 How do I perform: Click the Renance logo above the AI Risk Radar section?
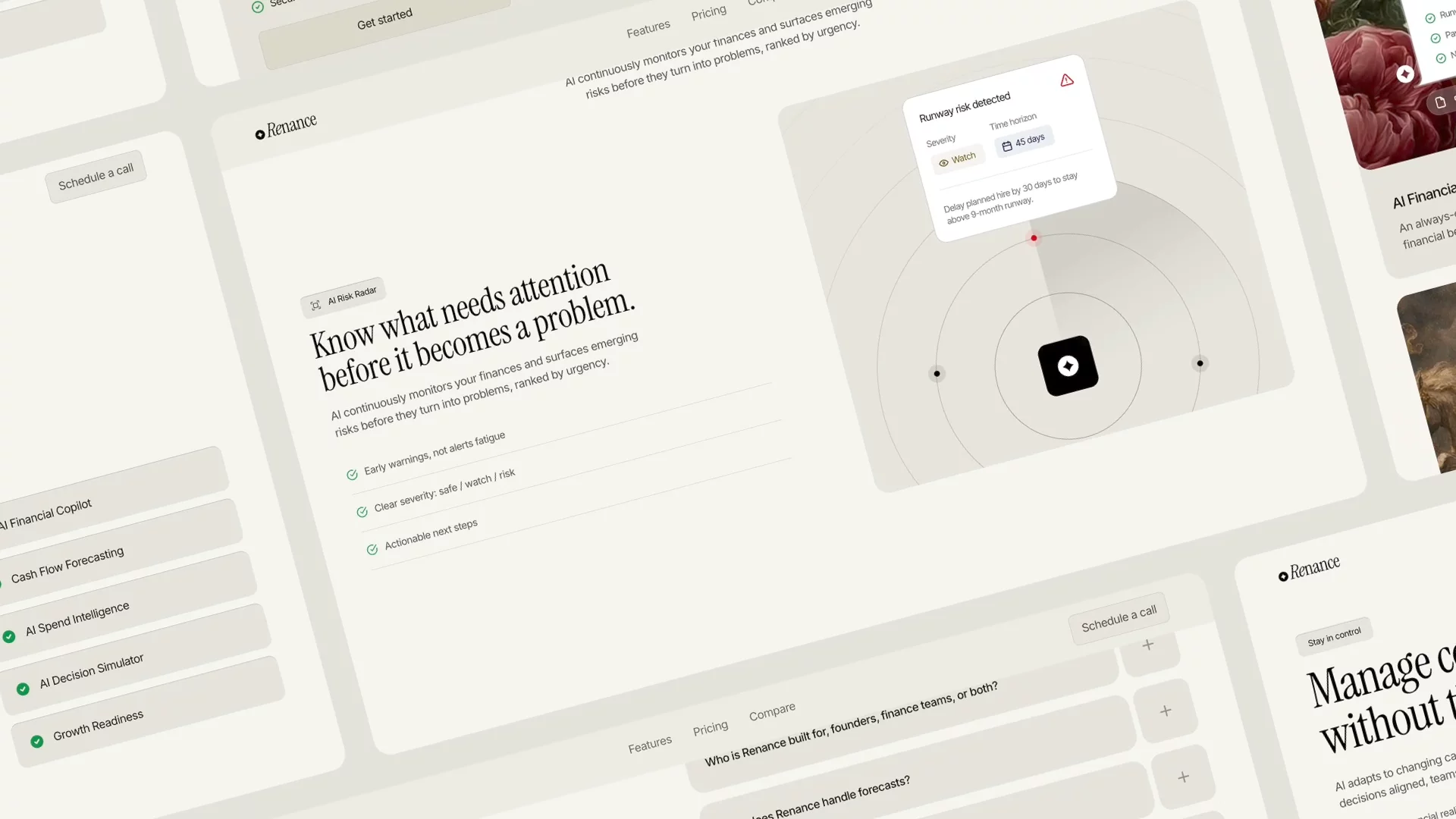point(286,126)
